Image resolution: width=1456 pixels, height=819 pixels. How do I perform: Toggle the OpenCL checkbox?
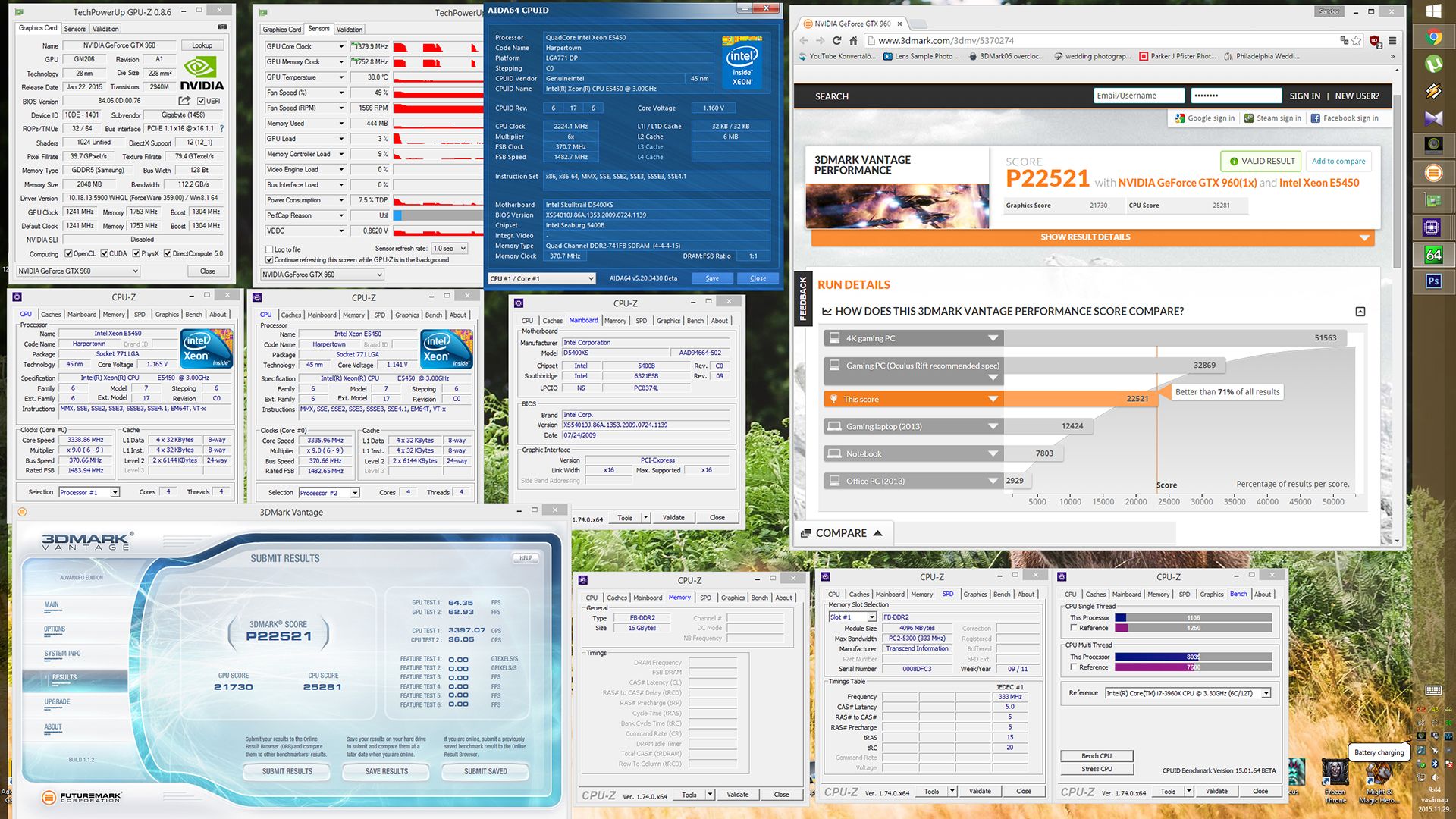pos(69,254)
